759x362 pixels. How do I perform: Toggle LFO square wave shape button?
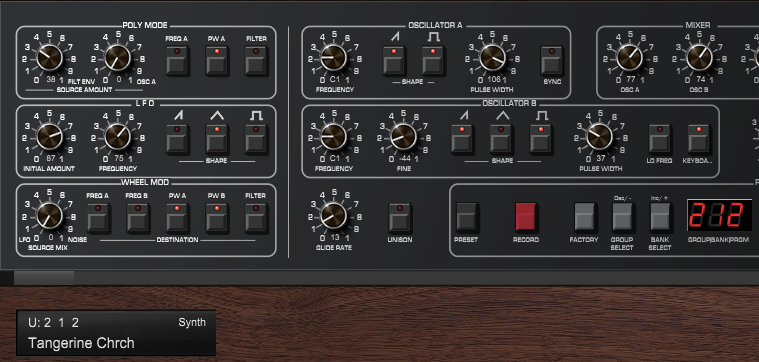pyautogui.click(x=256, y=139)
